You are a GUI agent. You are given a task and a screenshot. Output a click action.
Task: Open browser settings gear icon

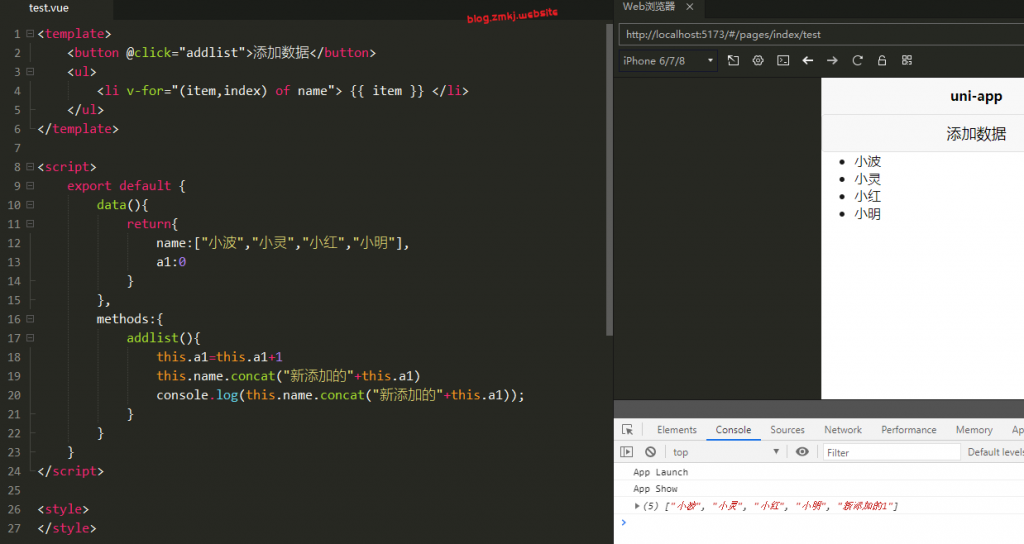point(758,61)
